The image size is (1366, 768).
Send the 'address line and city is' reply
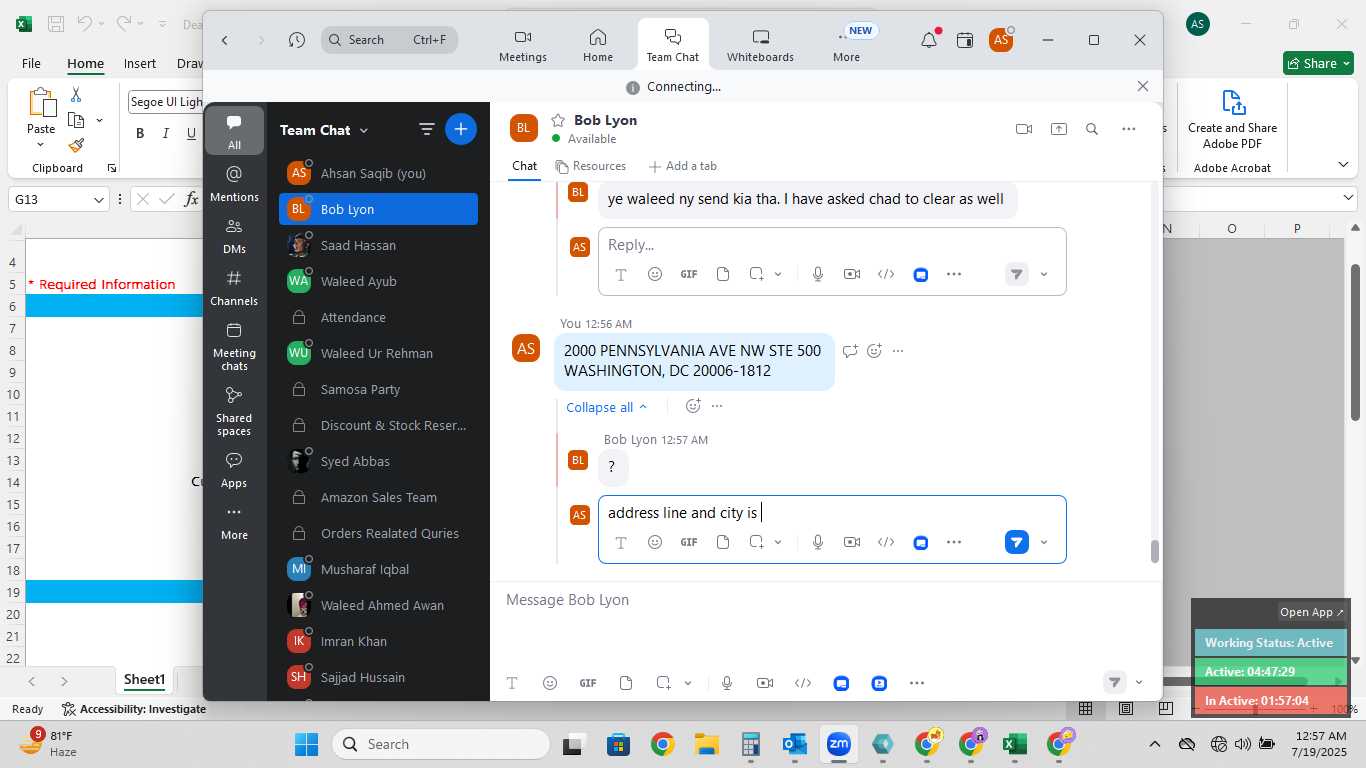click(1016, 542)
